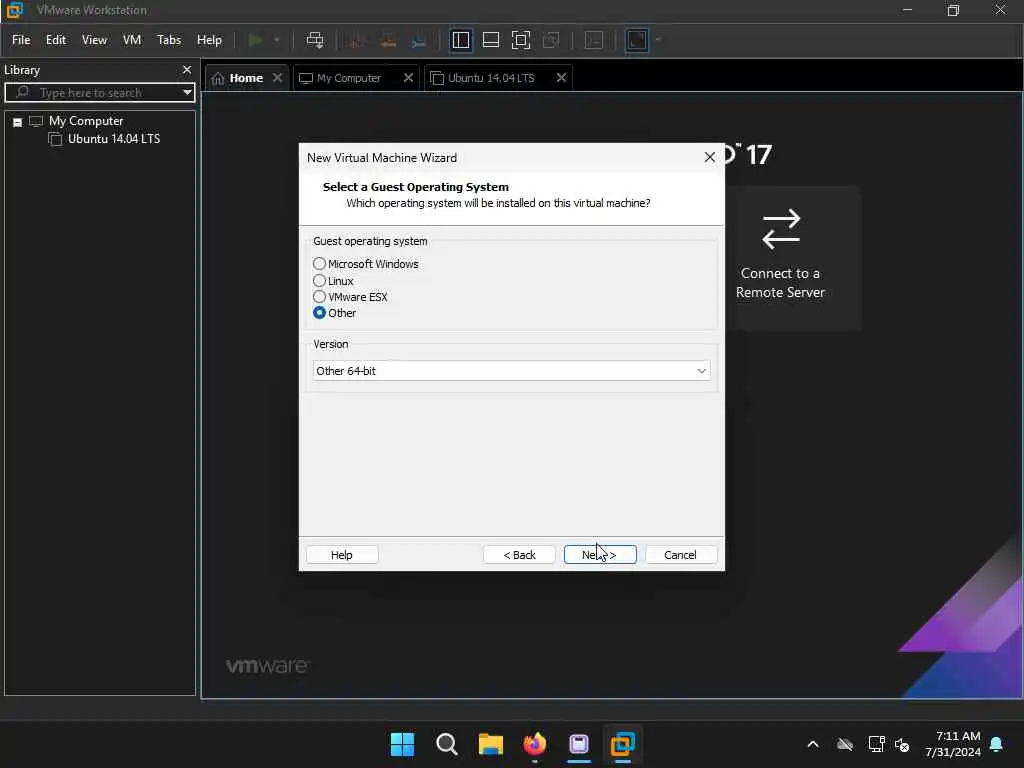
Task: Open the notifications bell icon
Action: pos(997,744)
